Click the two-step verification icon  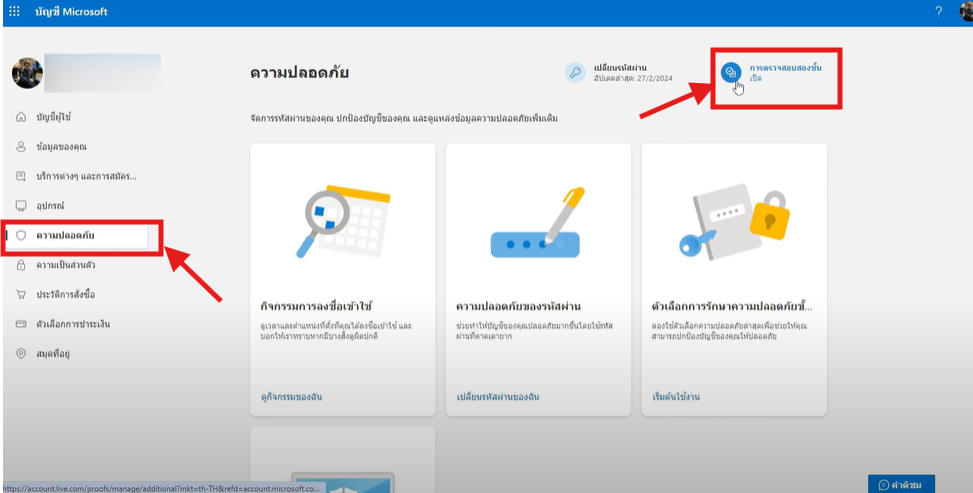click(731, 72)
